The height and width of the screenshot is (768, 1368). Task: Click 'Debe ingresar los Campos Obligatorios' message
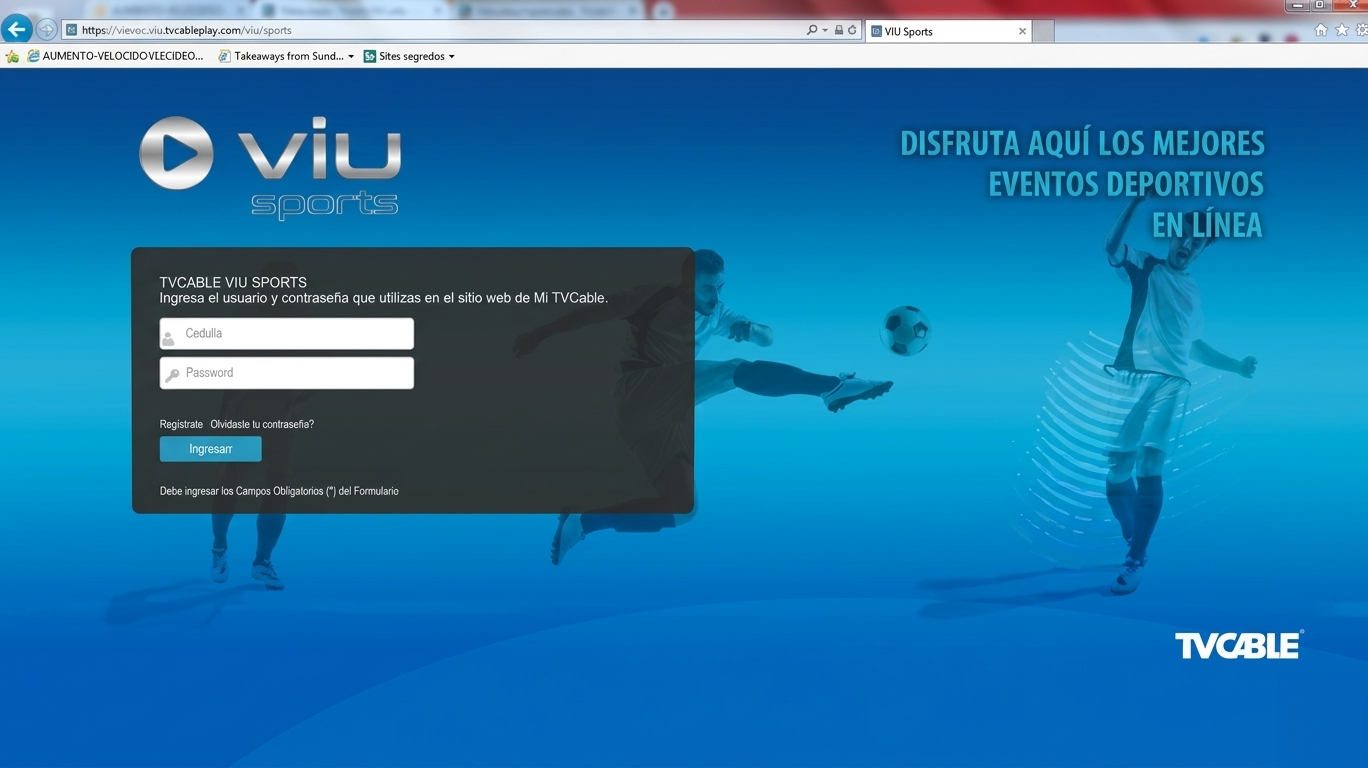pos(279,491)
